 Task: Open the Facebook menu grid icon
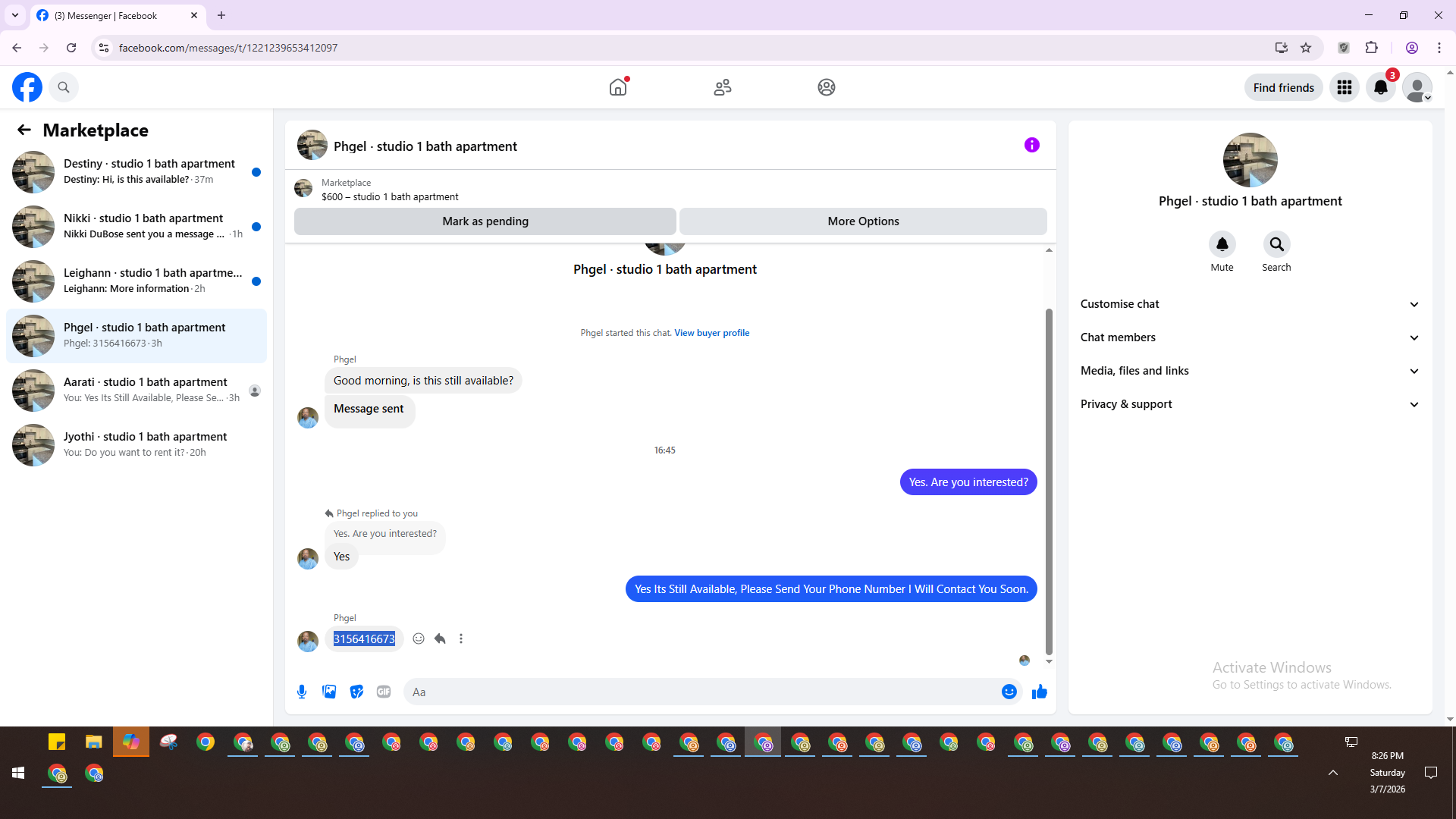(x=1345, y=87)
